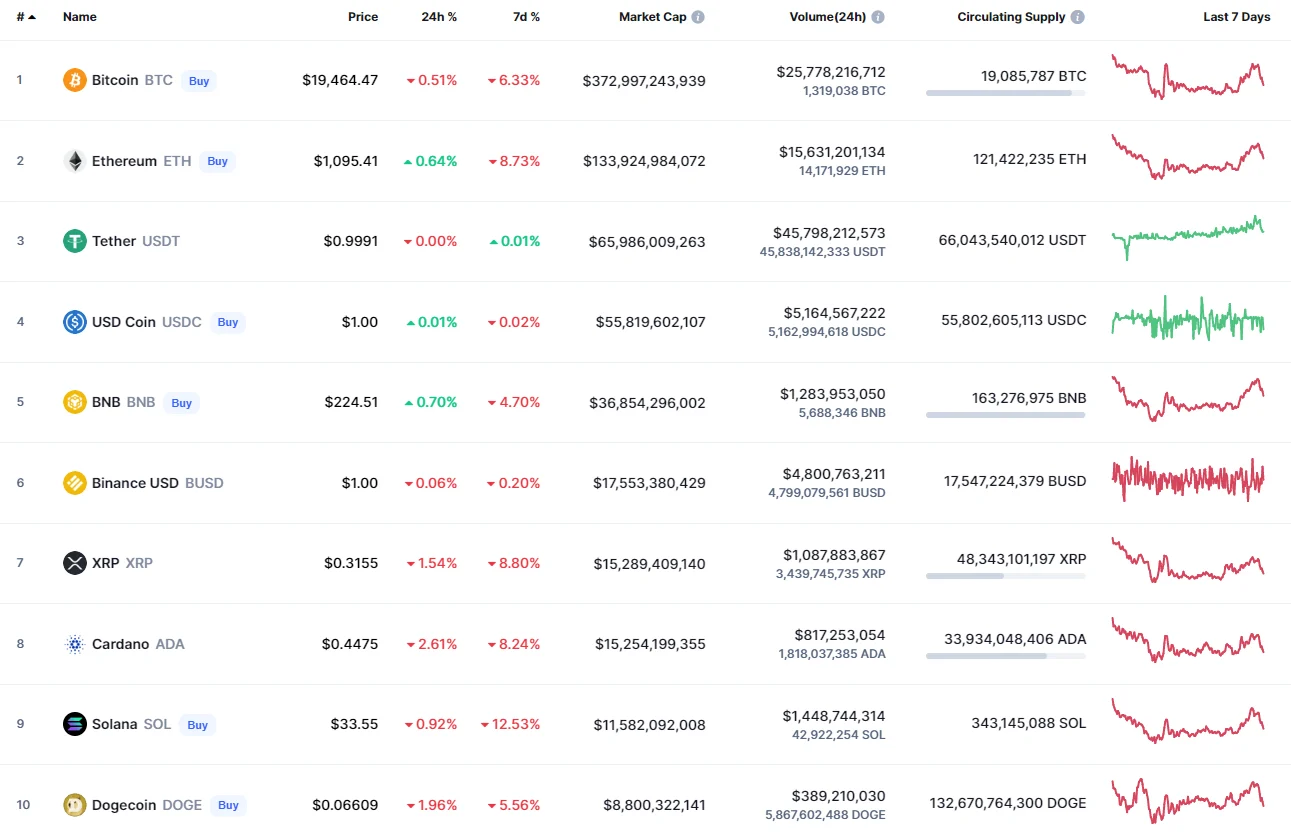The height and width of the screenshot is (834, 1291).
Task: Sort table by Price column header
Action: click(x=362, y=17)
